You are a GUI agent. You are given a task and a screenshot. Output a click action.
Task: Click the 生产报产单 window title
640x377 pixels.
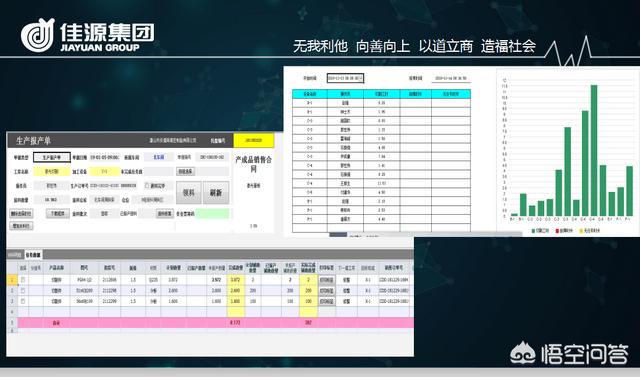(x=33, y=141)
